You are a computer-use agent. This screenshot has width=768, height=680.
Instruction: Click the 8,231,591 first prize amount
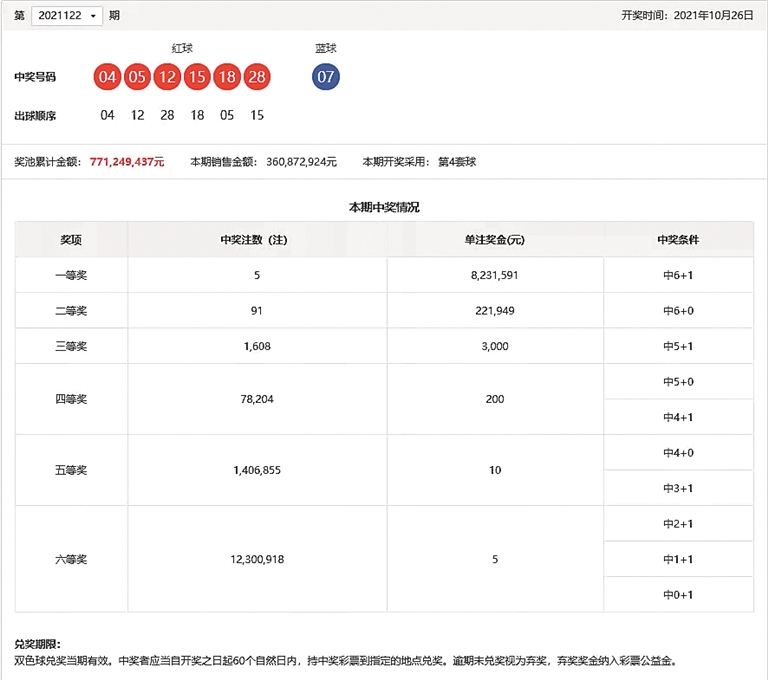(x=495, y=275)
